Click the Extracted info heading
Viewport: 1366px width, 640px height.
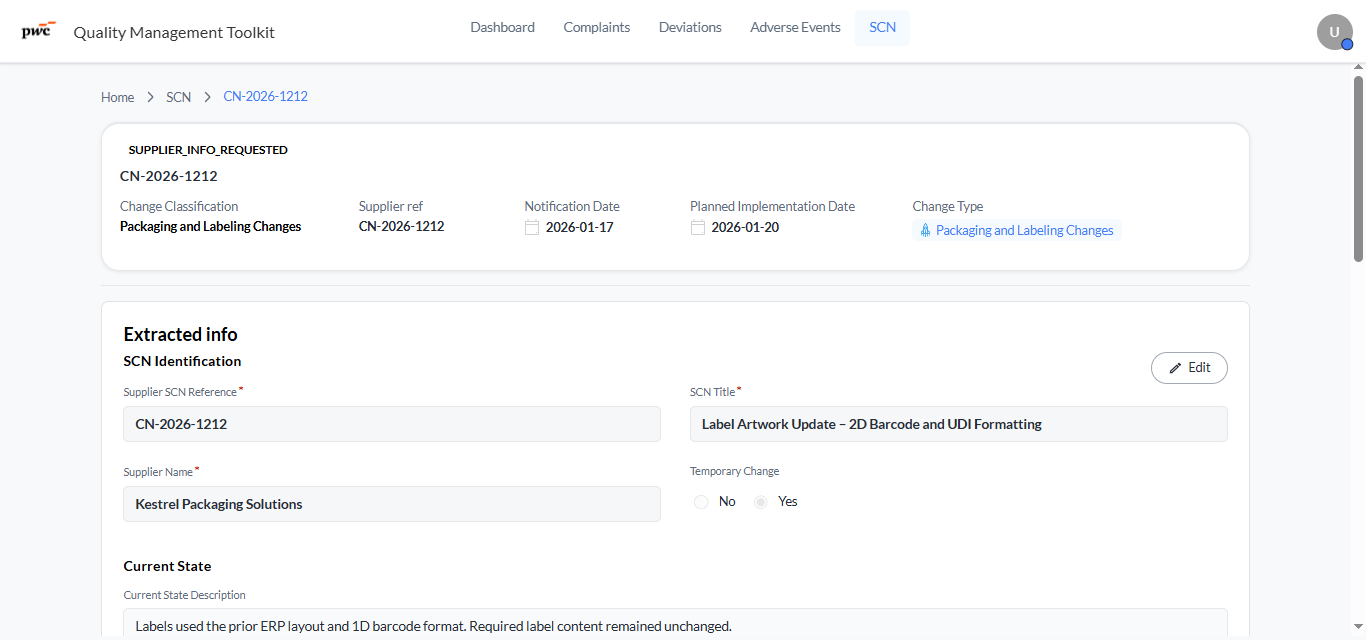(180, 335)
